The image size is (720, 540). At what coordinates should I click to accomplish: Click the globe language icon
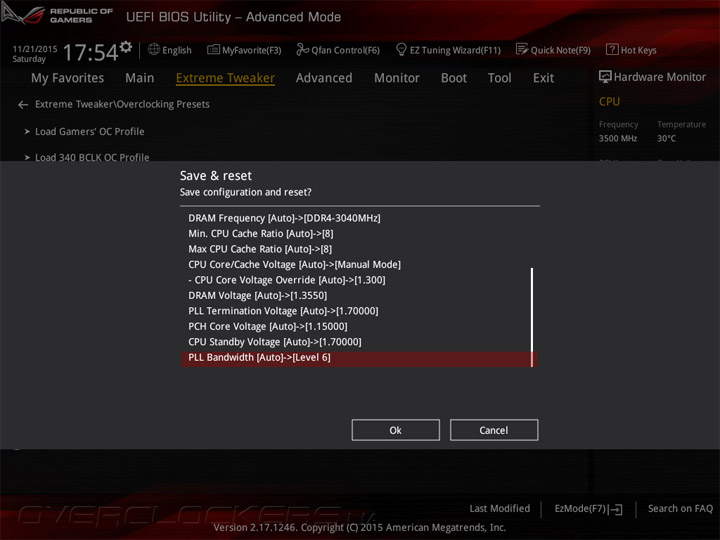coord(154,49)
